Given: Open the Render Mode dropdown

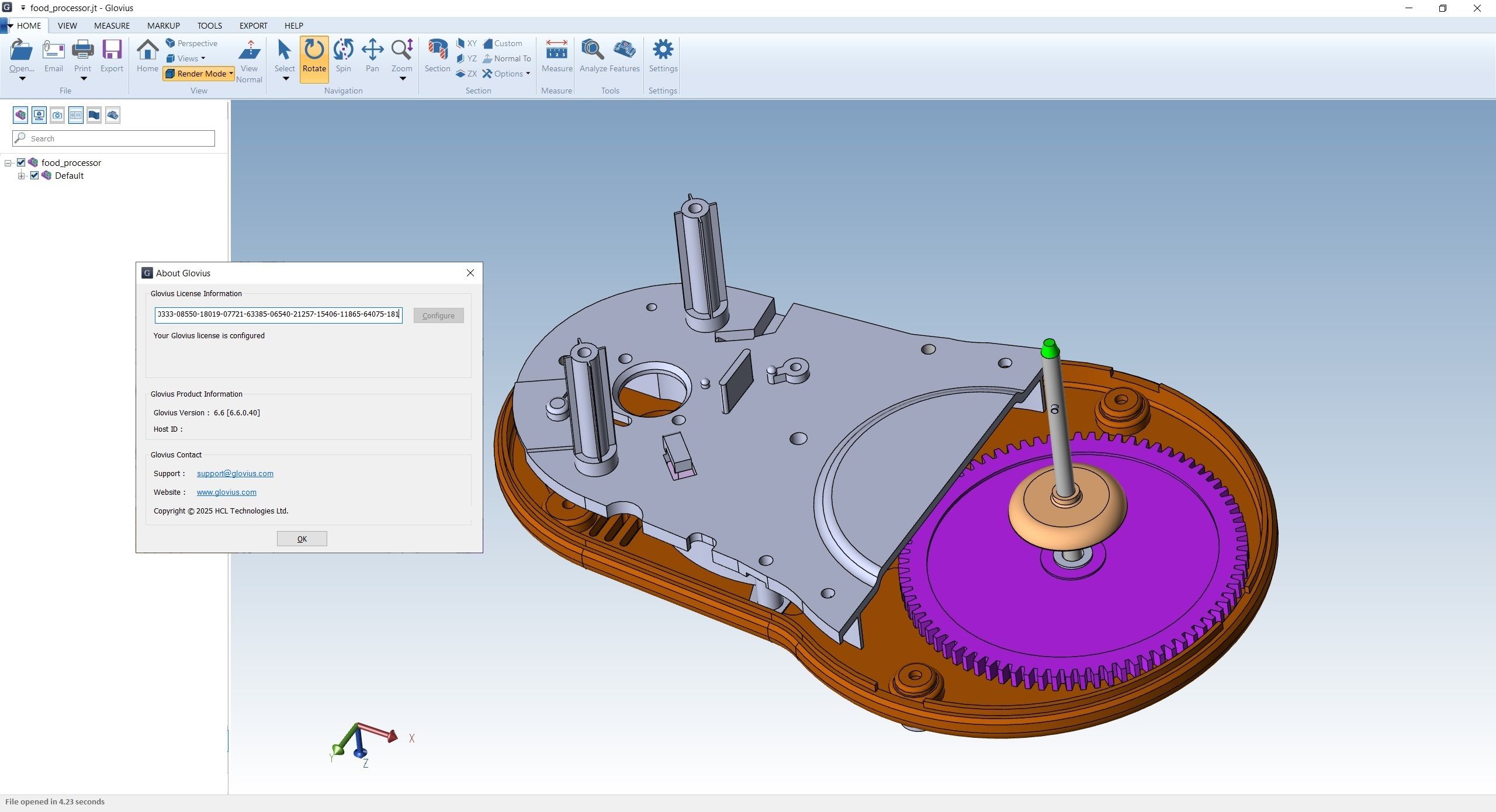Looking at the screenshot, I should click(x=199, y=74).
